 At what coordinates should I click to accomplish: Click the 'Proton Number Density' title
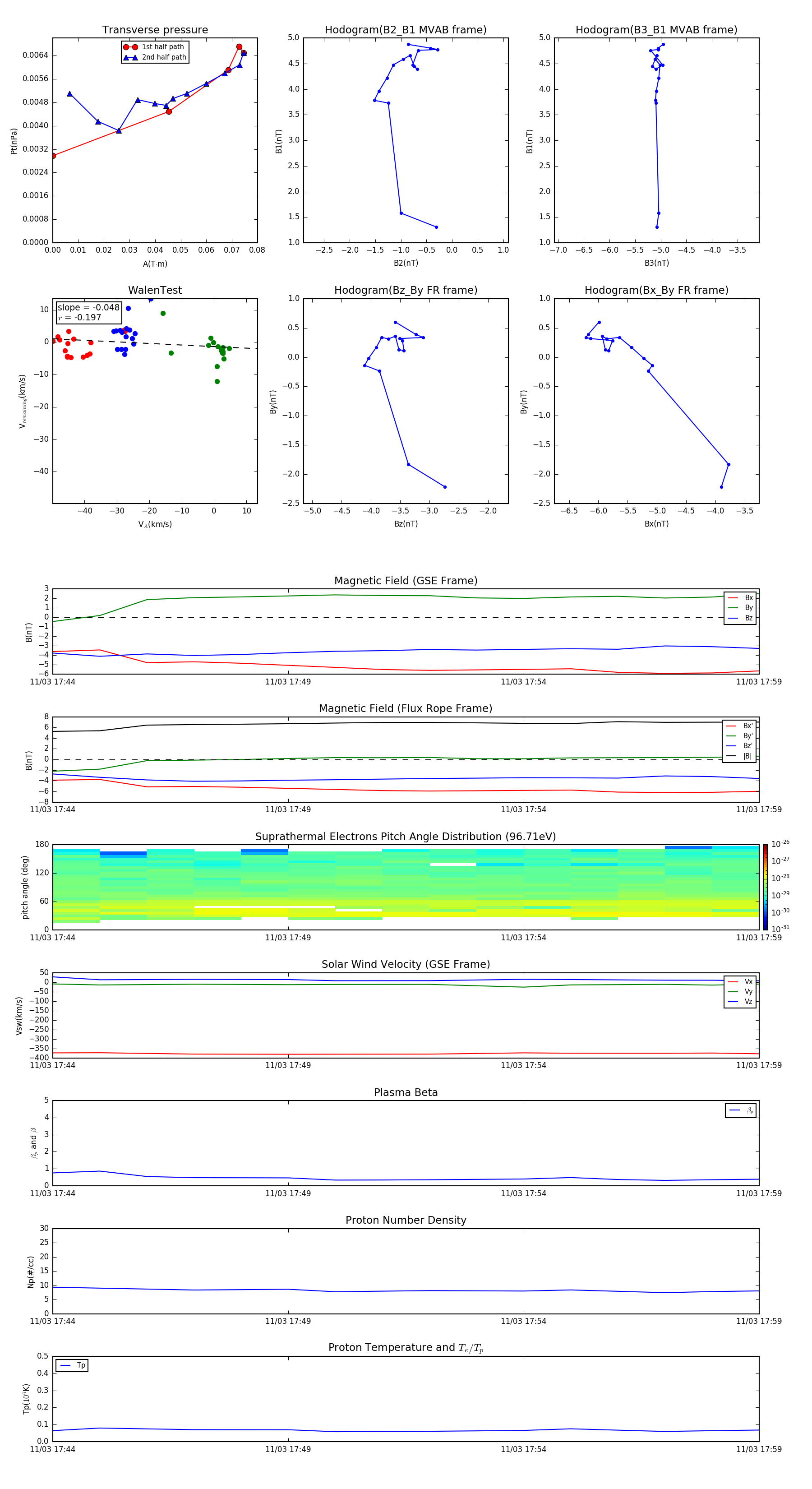(x=406, y=1220)
